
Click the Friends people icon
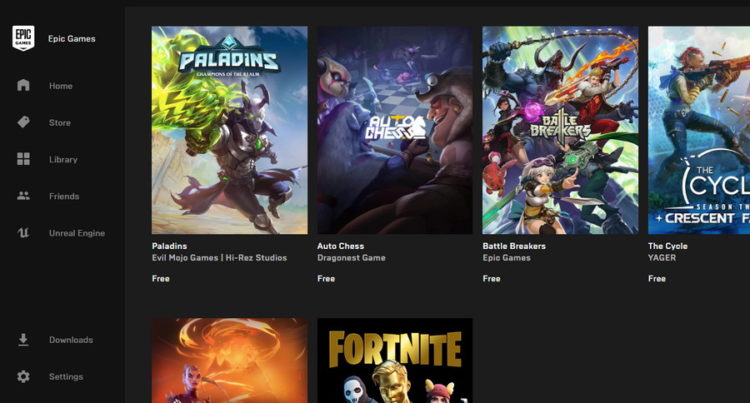tap(24, 196)
